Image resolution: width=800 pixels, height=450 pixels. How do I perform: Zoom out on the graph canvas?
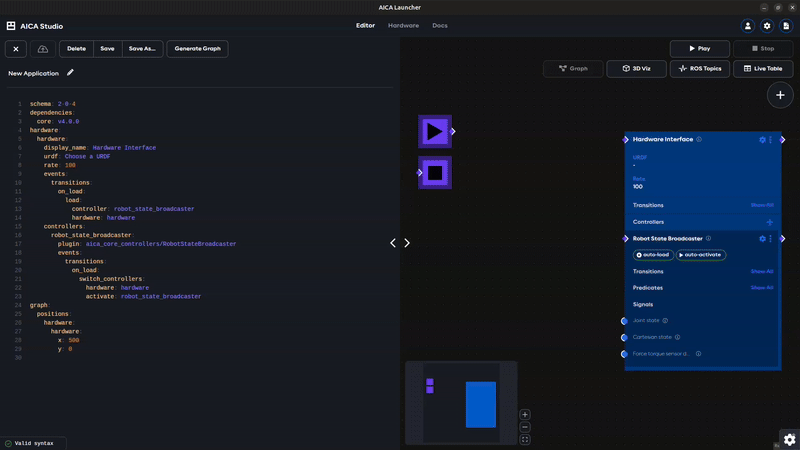(524, 427)
